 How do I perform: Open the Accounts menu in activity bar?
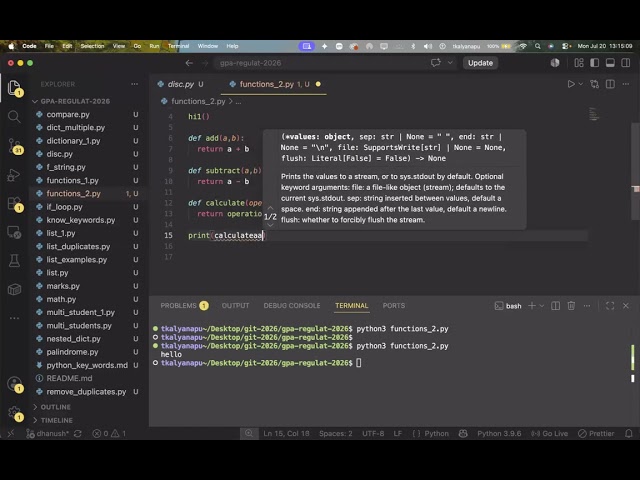(x=14, y=384)
